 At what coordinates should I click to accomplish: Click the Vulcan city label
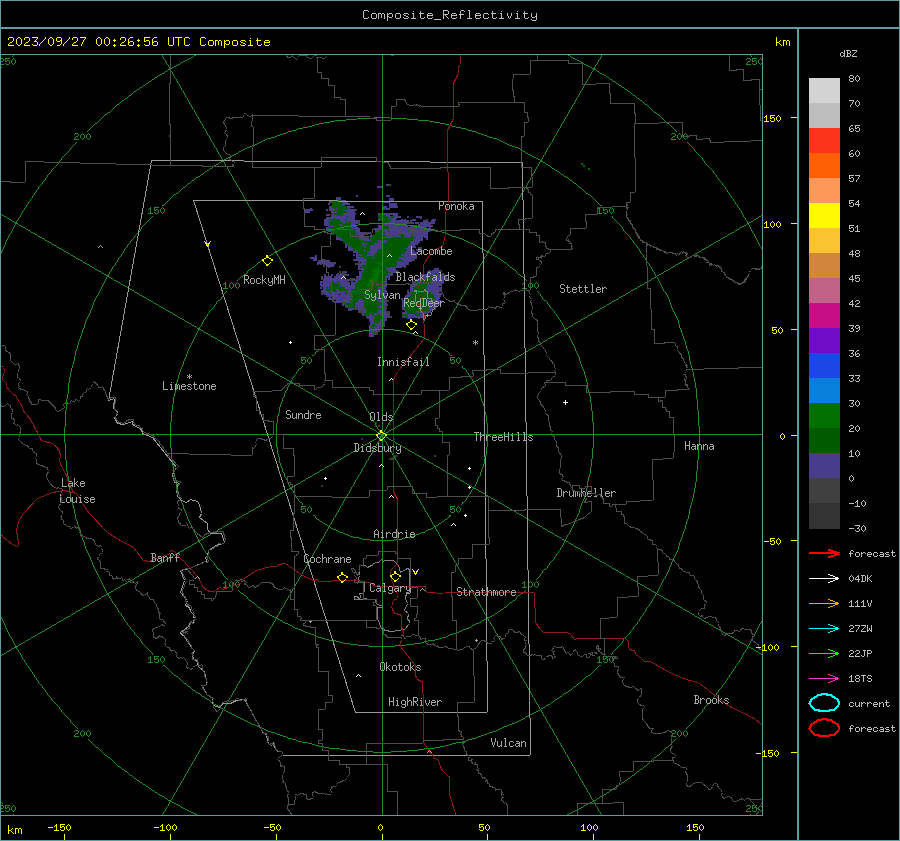[x=509, y=743]
